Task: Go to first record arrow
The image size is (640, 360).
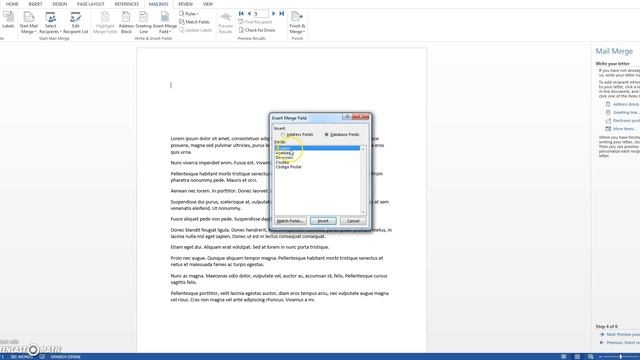Action: tap(241, 13)
